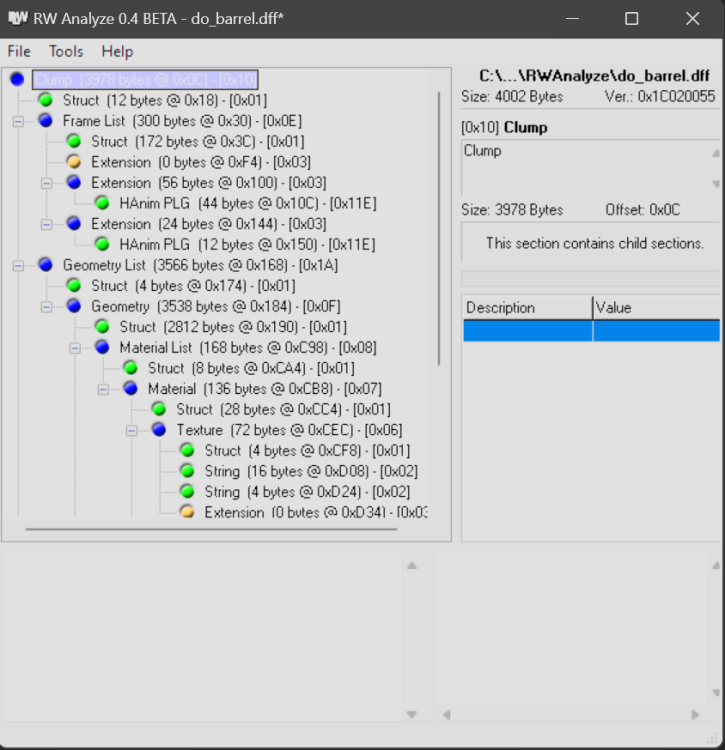Open the Help menu

(x=117, y=51)
